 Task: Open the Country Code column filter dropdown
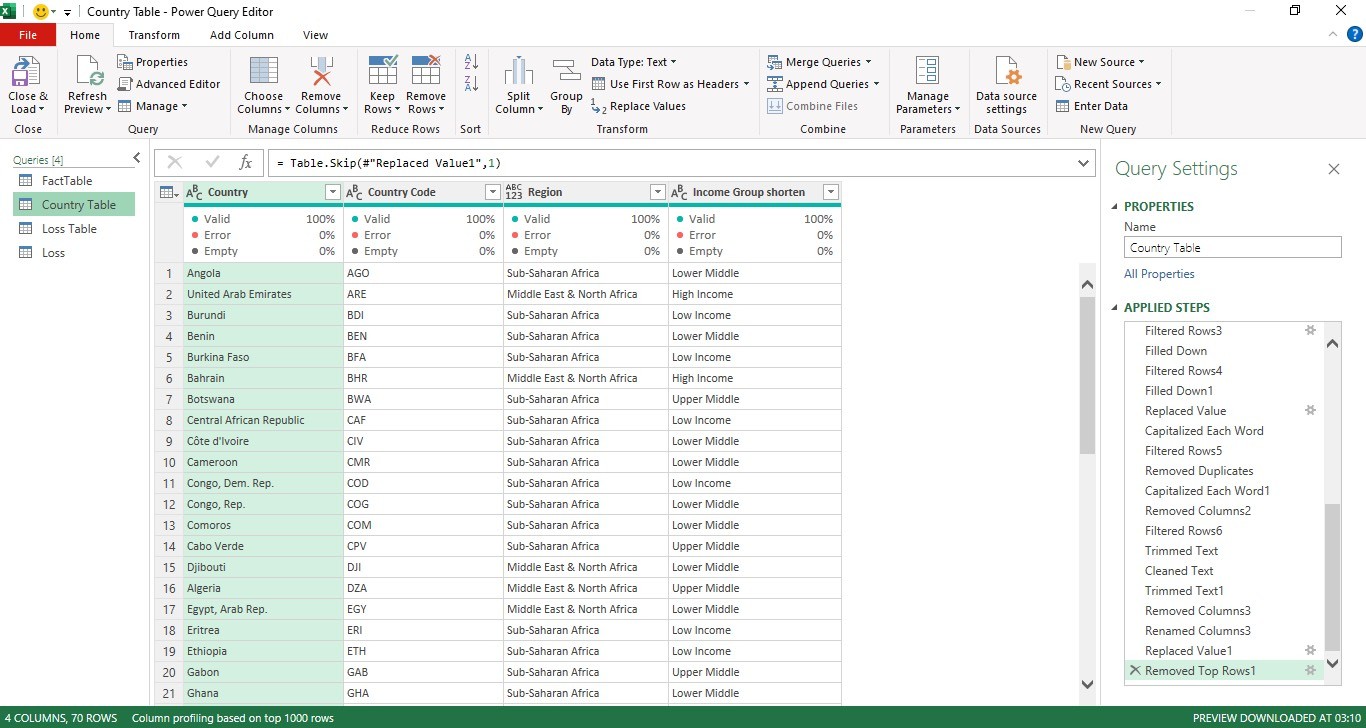click(x=492, y=192)
